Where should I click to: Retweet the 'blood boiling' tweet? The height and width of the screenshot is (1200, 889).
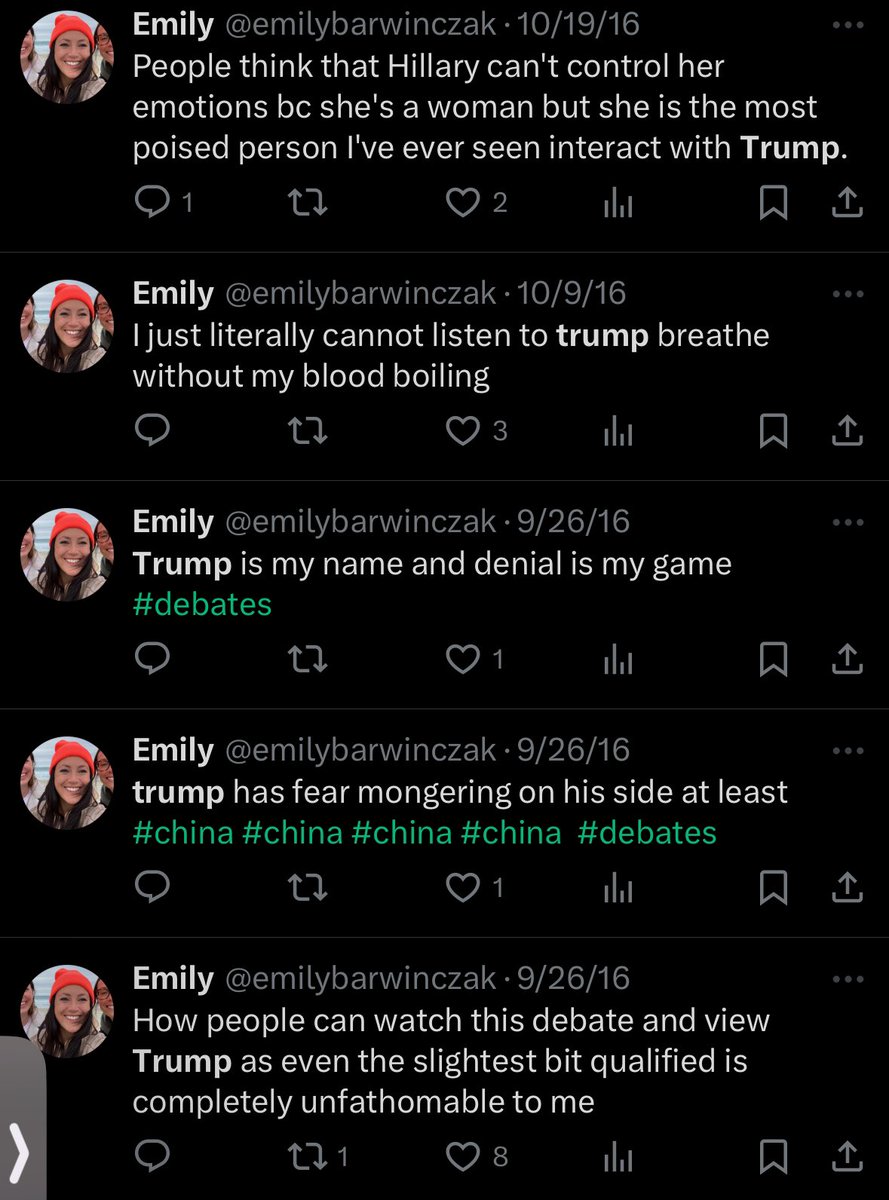point(307,431)
